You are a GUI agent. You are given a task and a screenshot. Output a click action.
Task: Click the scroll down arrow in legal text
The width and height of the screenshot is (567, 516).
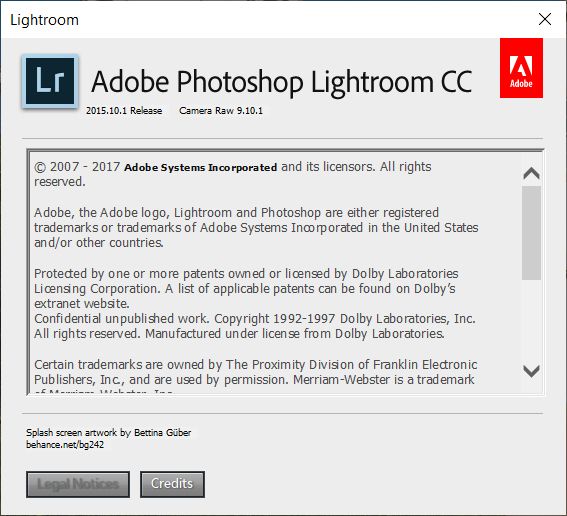(531, 371)
